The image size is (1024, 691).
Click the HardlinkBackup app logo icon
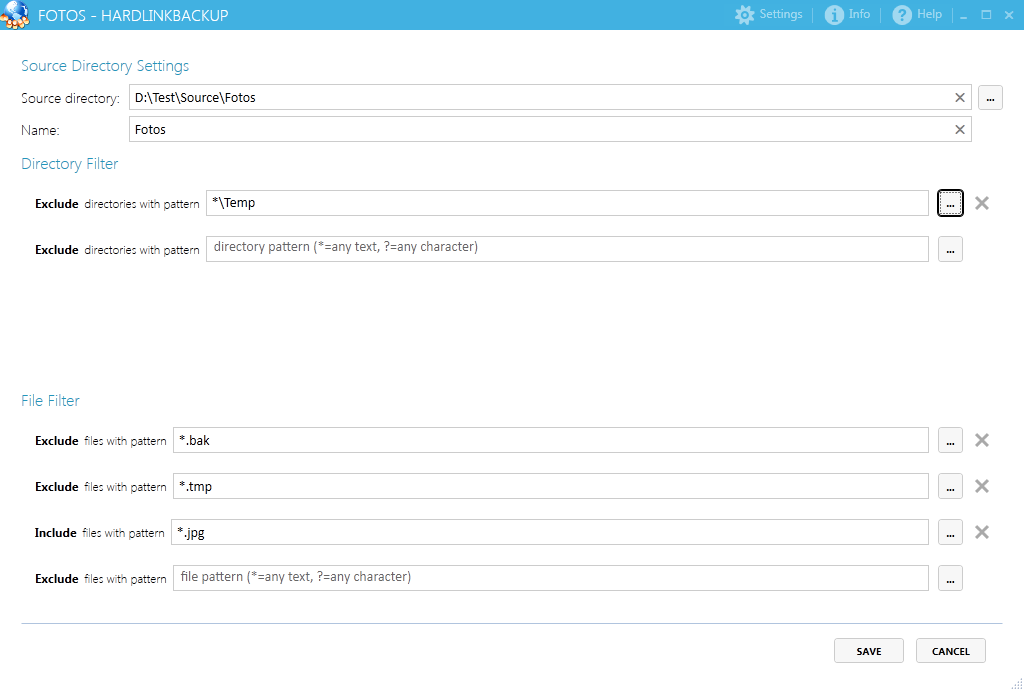point(14,15)
